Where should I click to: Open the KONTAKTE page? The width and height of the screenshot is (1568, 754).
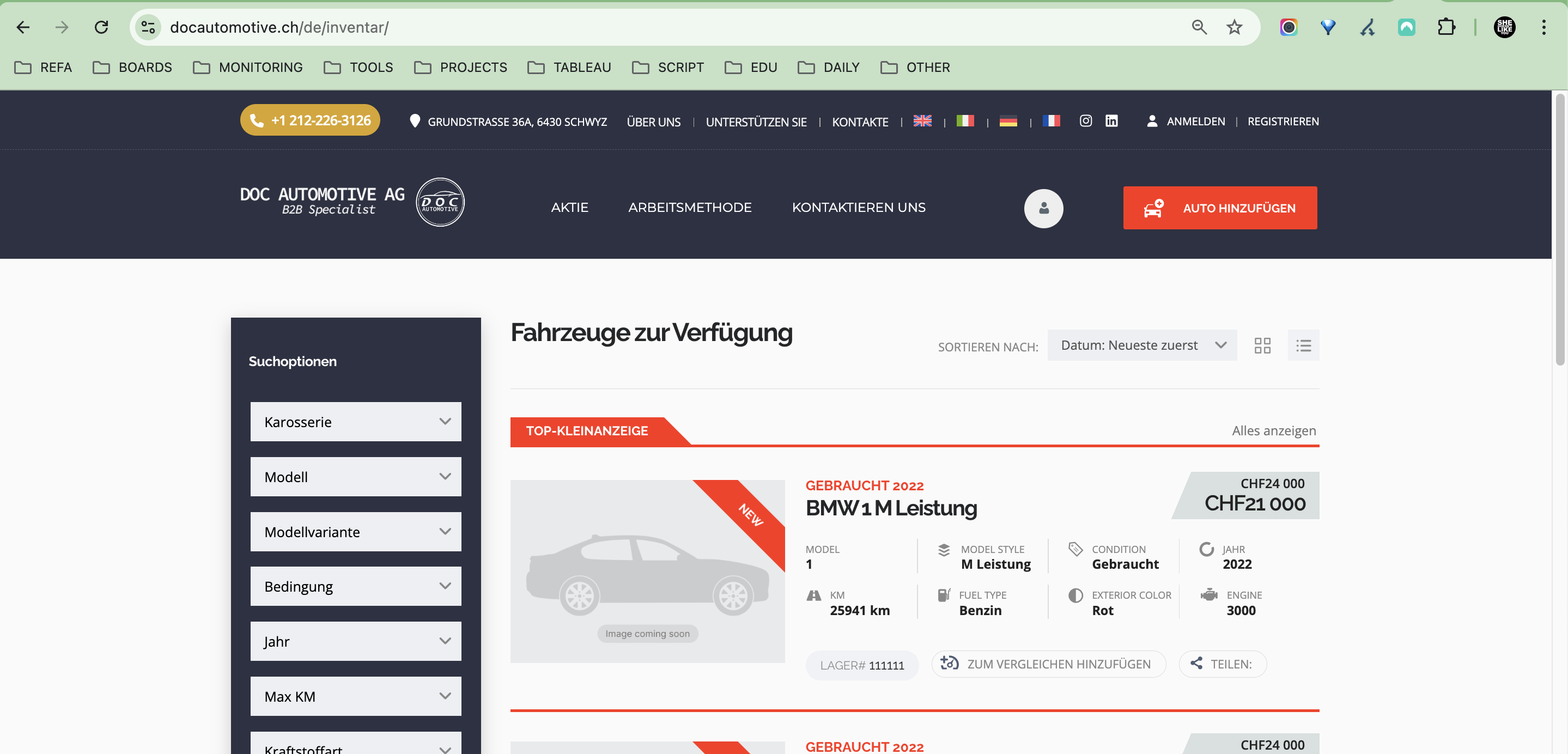click(860, 121)
